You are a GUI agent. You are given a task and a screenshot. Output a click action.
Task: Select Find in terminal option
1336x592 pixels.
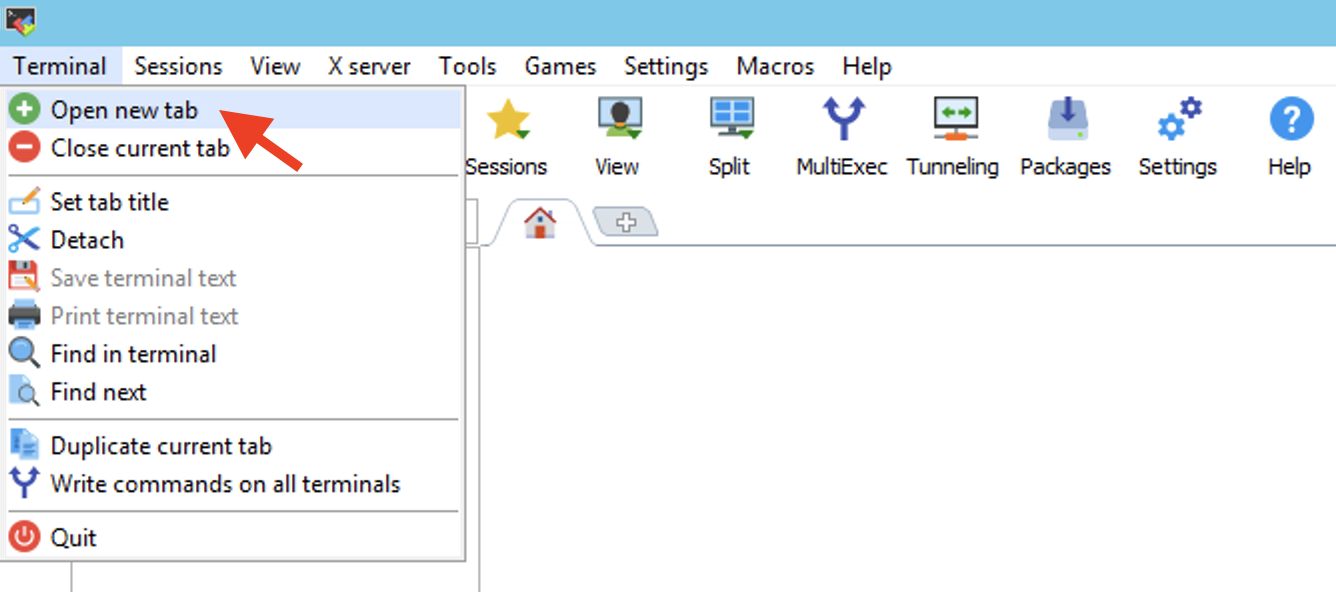[133, 354]
